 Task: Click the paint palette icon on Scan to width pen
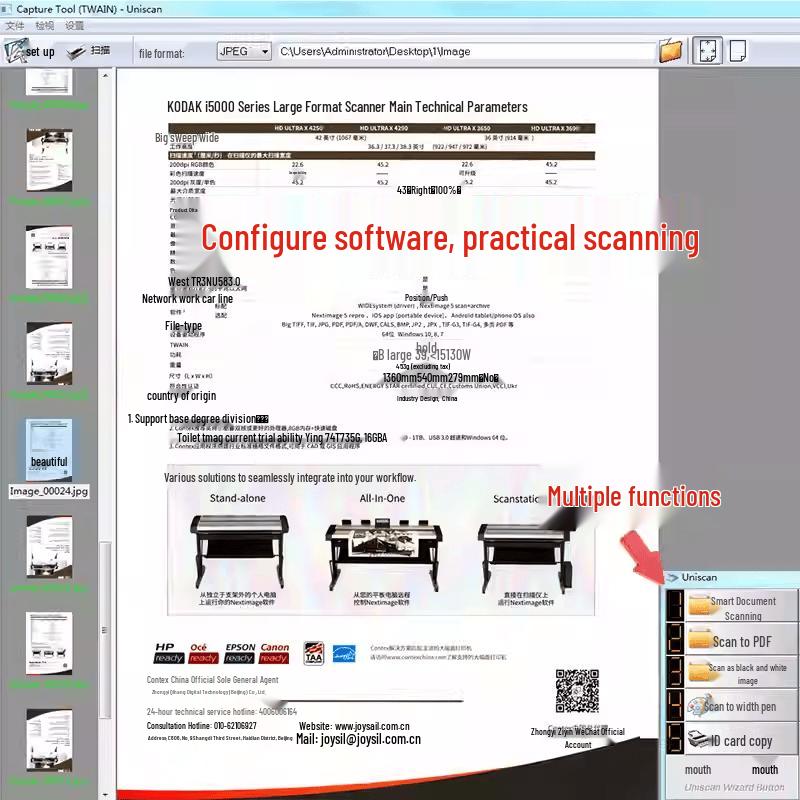697,705
